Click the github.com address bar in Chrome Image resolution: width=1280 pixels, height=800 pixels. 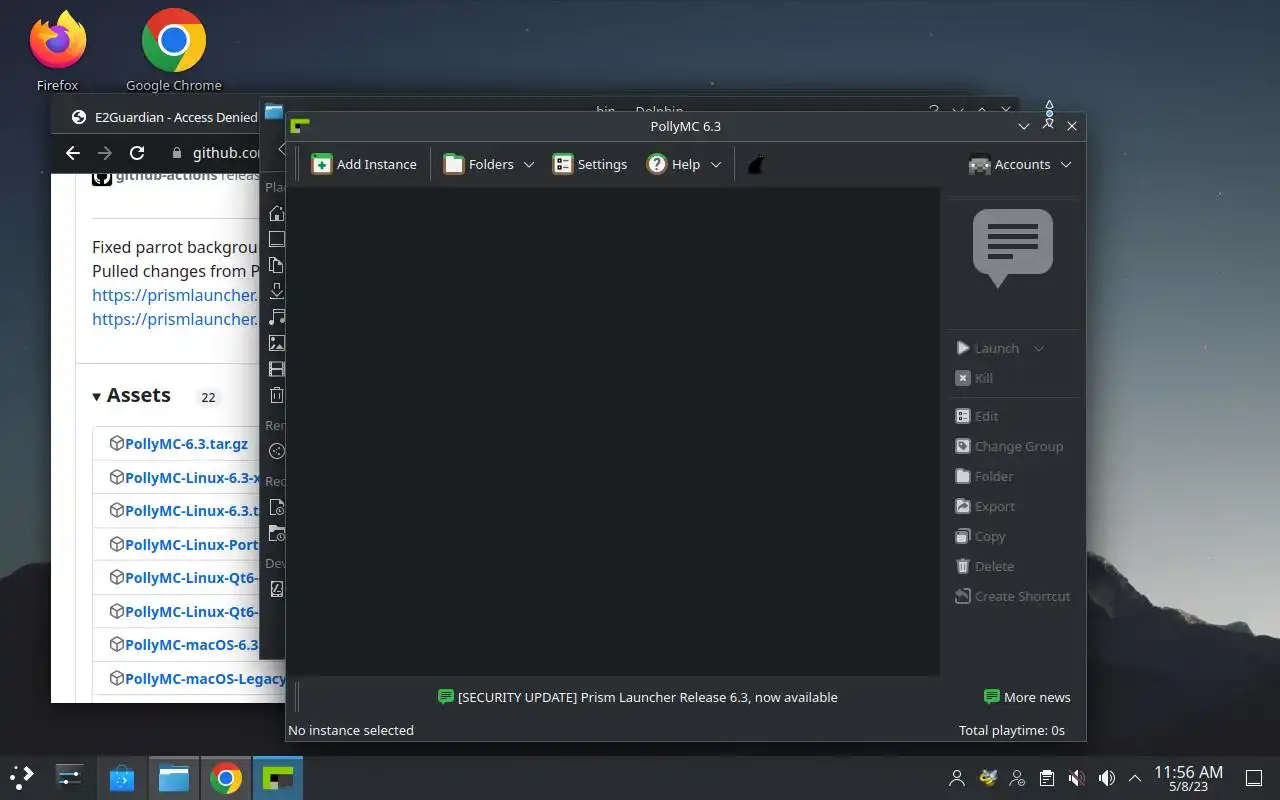(x=215, y=153)
